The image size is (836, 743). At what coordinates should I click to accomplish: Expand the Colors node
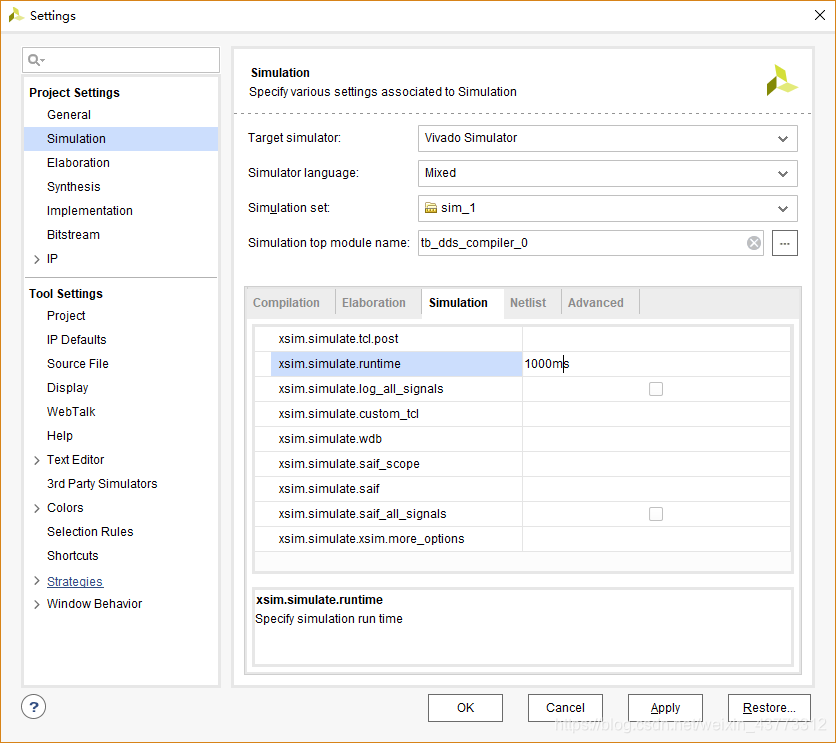tap(37, 508)
